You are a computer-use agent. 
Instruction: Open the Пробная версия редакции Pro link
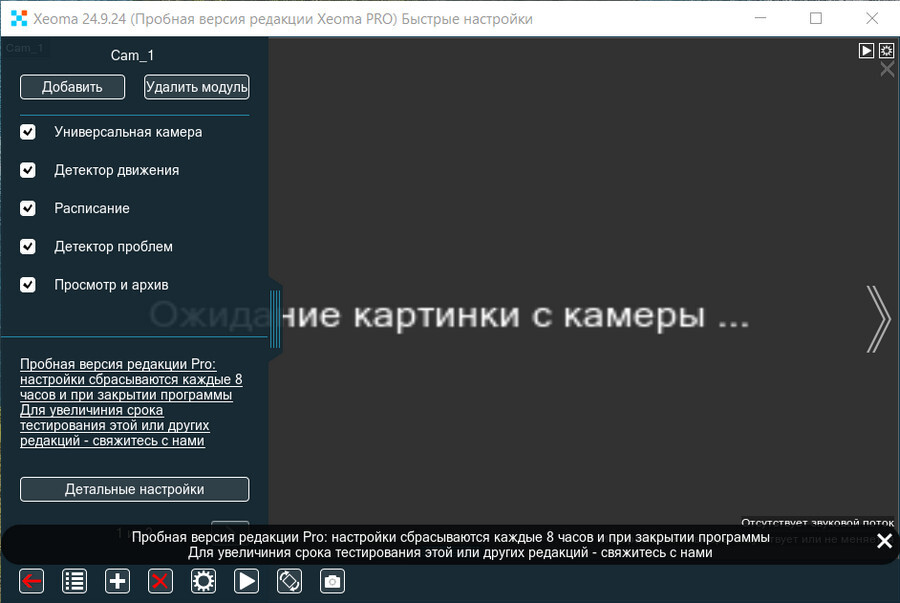tap(131, 402)
